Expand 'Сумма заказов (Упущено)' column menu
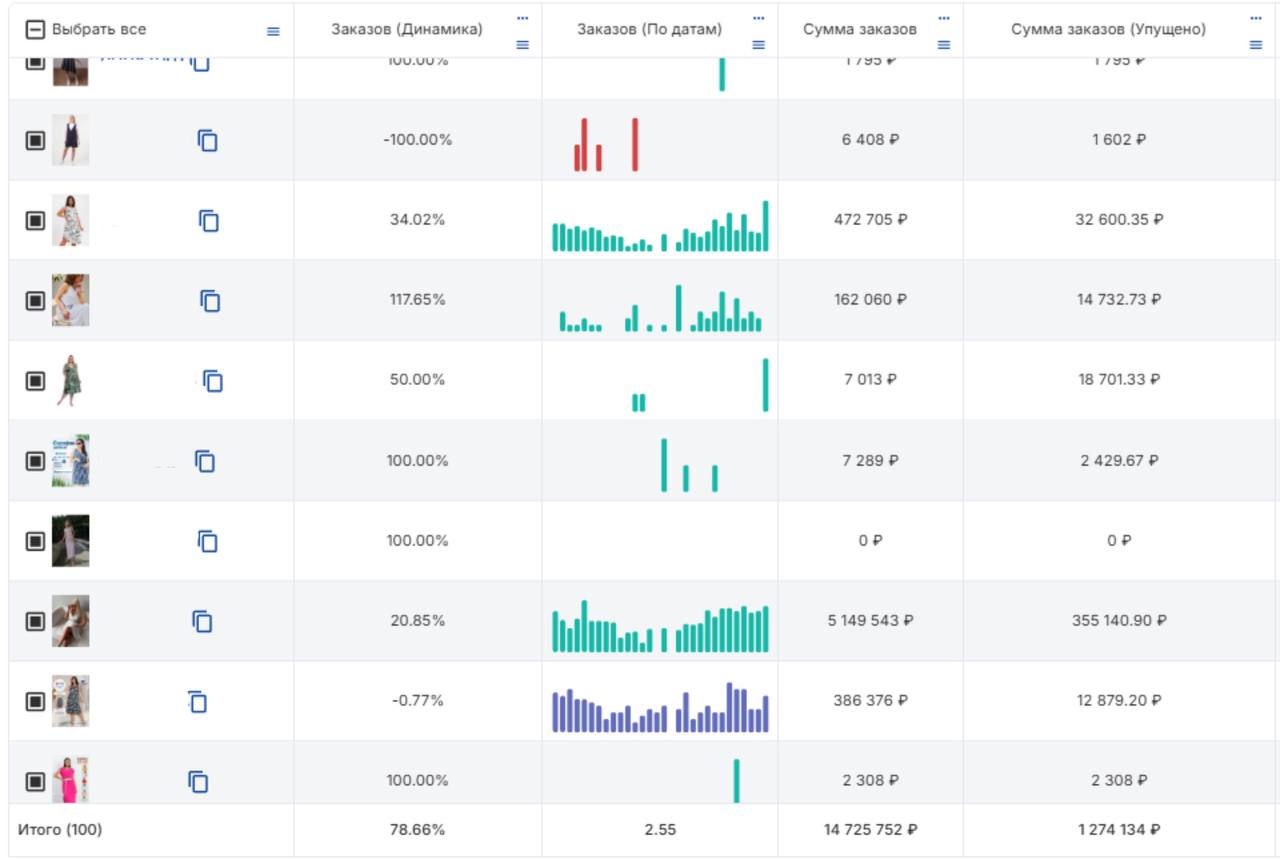This screenshot has width=1280, height=859. [1256, 44]
